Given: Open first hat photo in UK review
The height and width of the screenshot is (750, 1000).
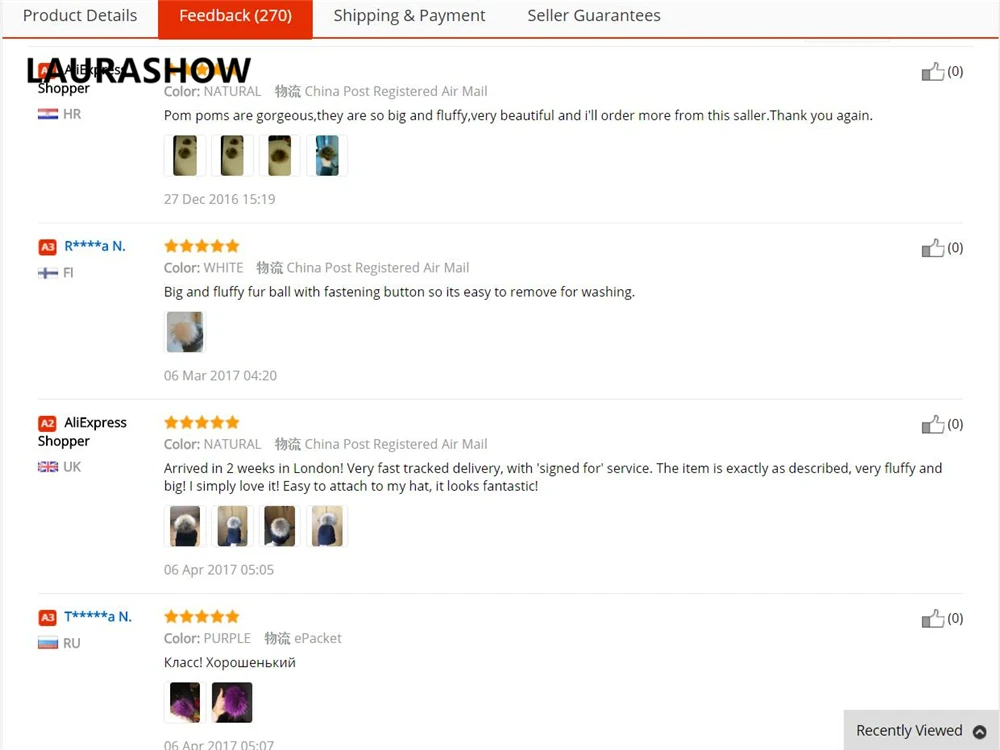Looking at the screenshot, I should point(185,526).
